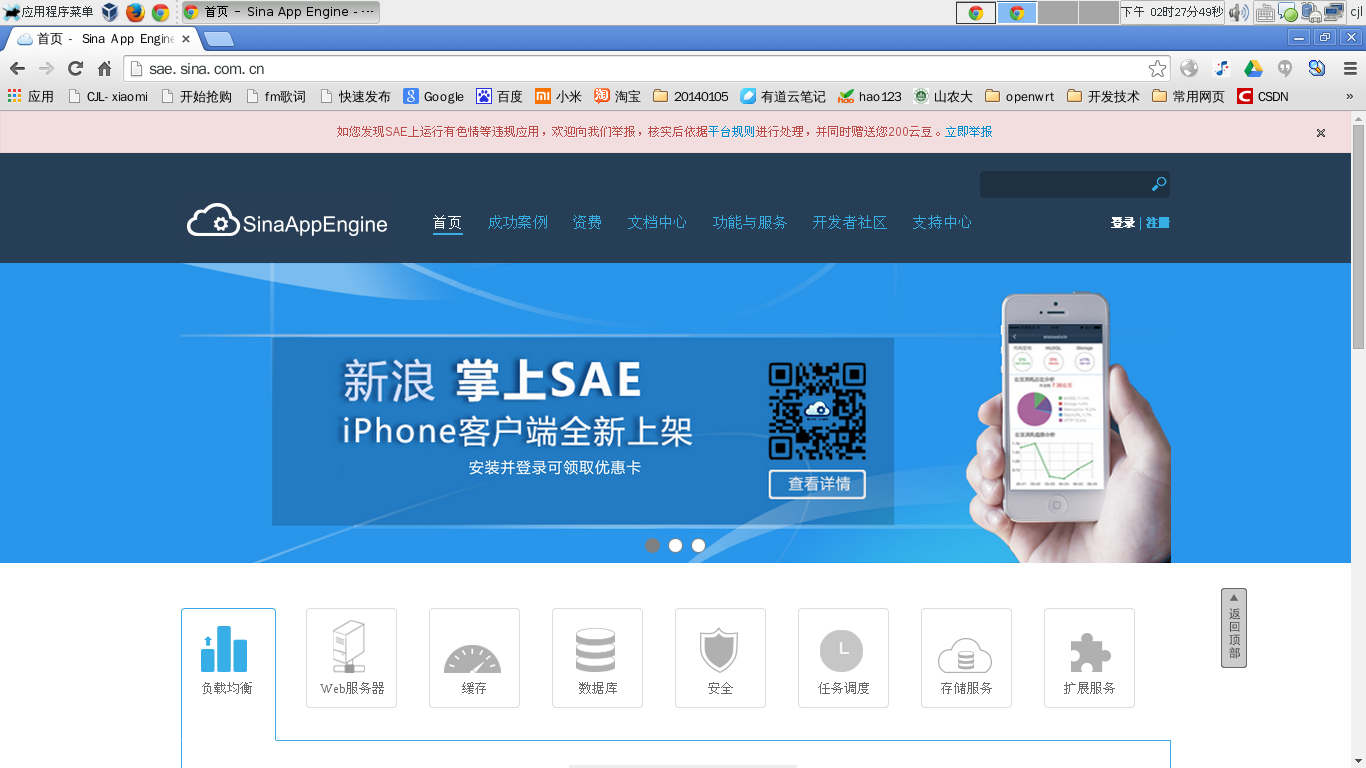This screenshot has width=1366, height=768.
Task: Open the Chrome hamburger menu
Action: click(1349, 68)
